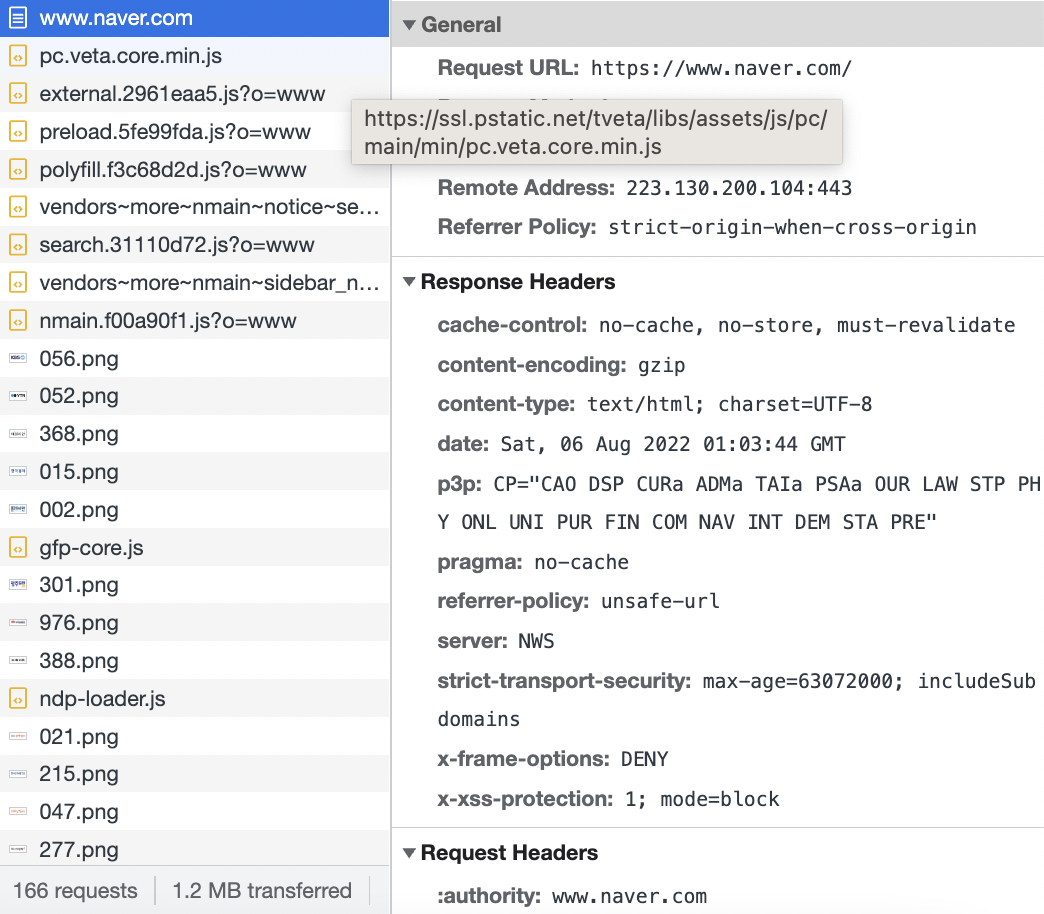The width and height of the screenshot is (1044, 914).
Task: Select the ndp-loader.js request name
Action: coord(102,699)
